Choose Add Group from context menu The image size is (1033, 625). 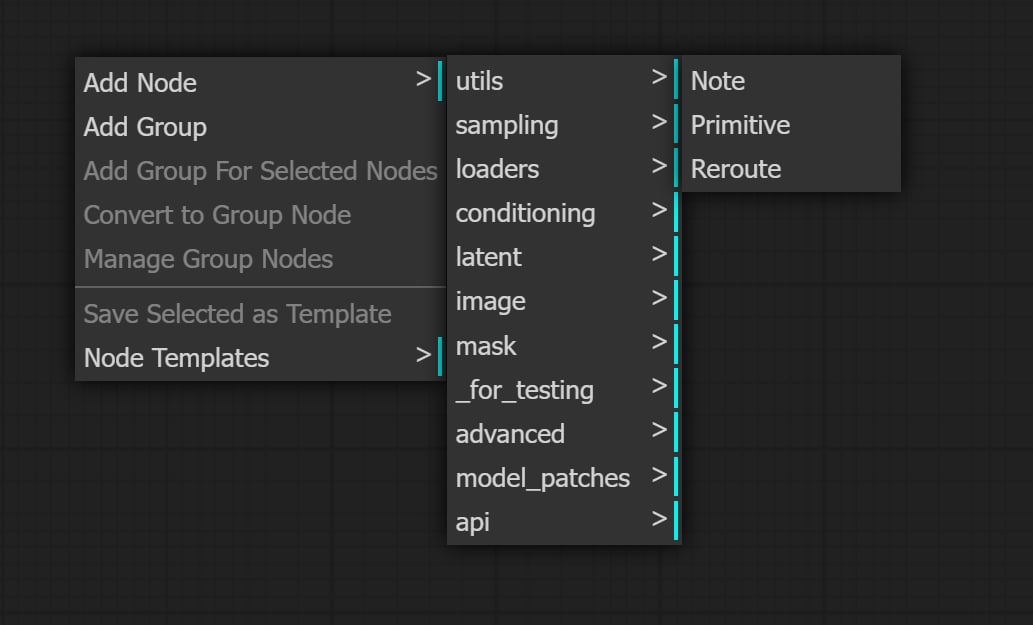tap(261, 126)
